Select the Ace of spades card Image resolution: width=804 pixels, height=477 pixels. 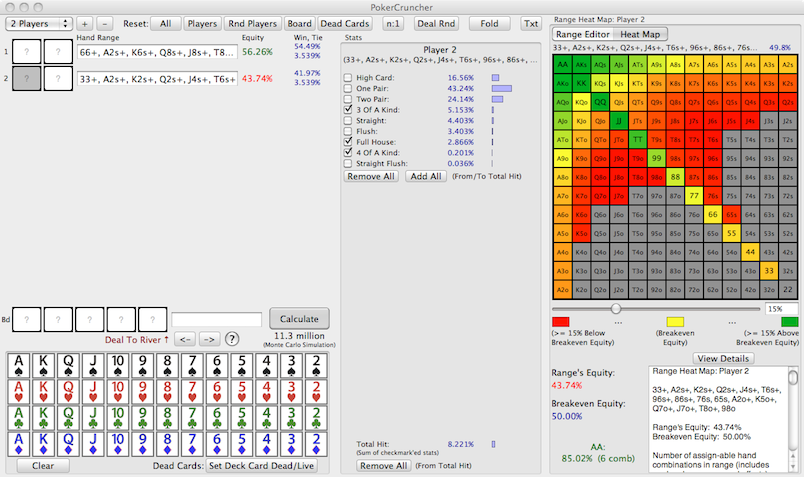[19, 366]
